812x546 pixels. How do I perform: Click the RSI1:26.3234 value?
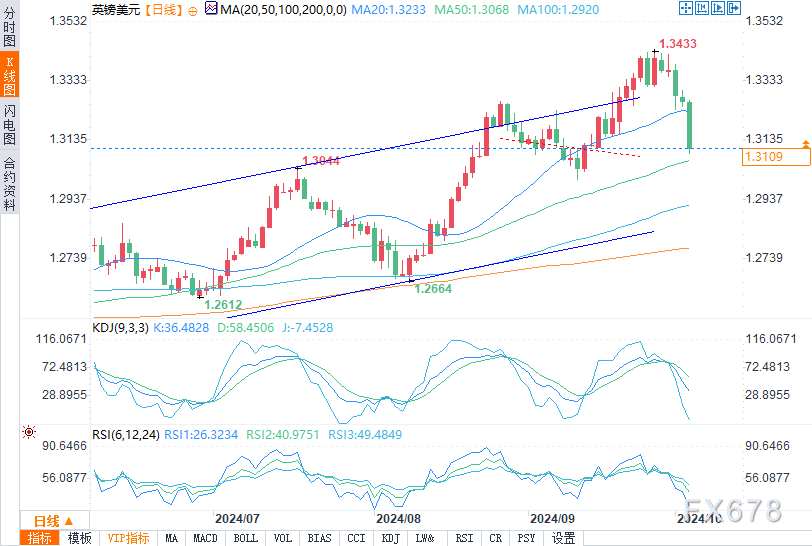(x=201, y=434)
